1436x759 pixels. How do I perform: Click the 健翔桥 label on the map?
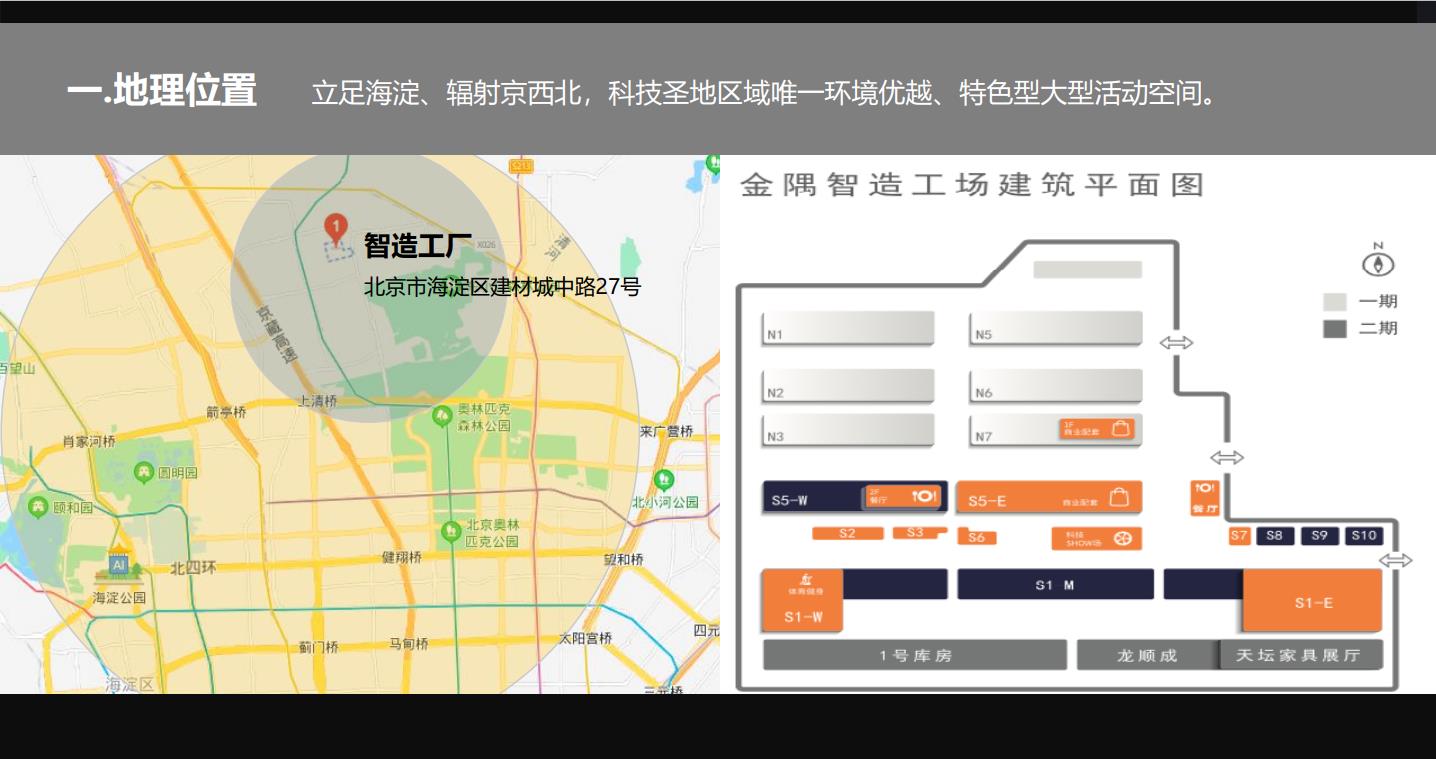click(x=401, y=557)
